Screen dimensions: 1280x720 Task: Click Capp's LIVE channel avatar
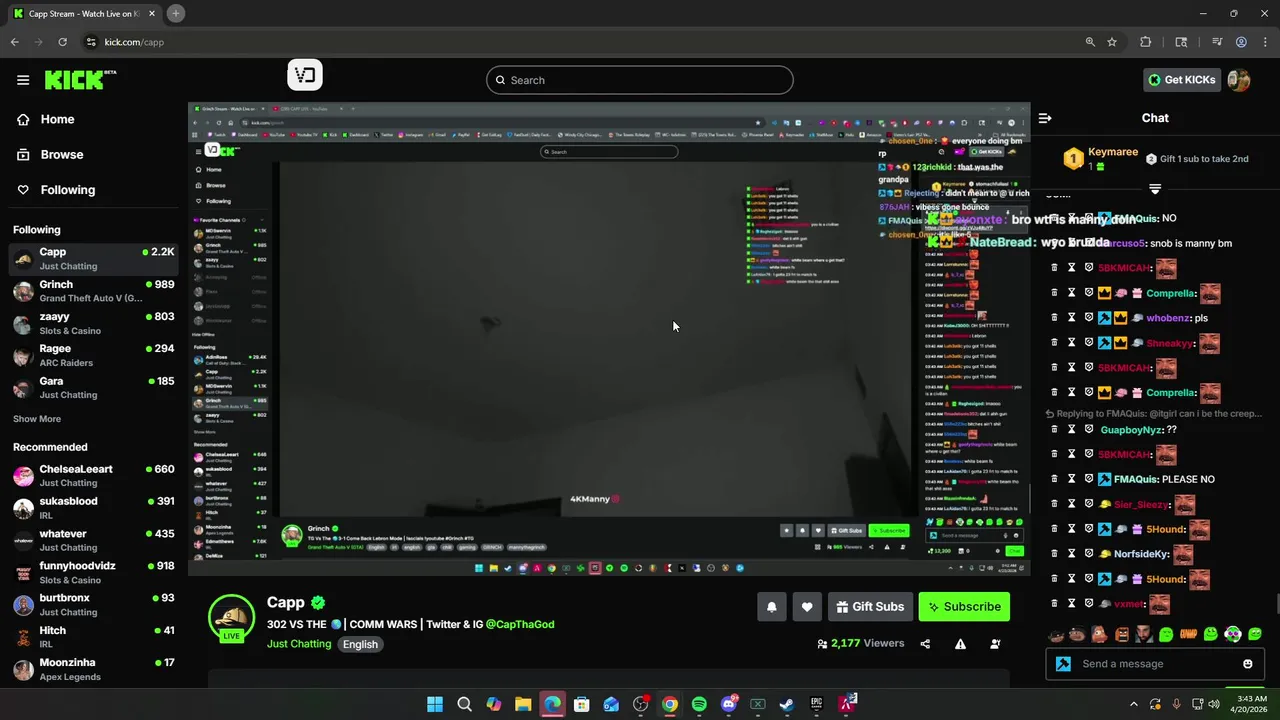(231, 618)
